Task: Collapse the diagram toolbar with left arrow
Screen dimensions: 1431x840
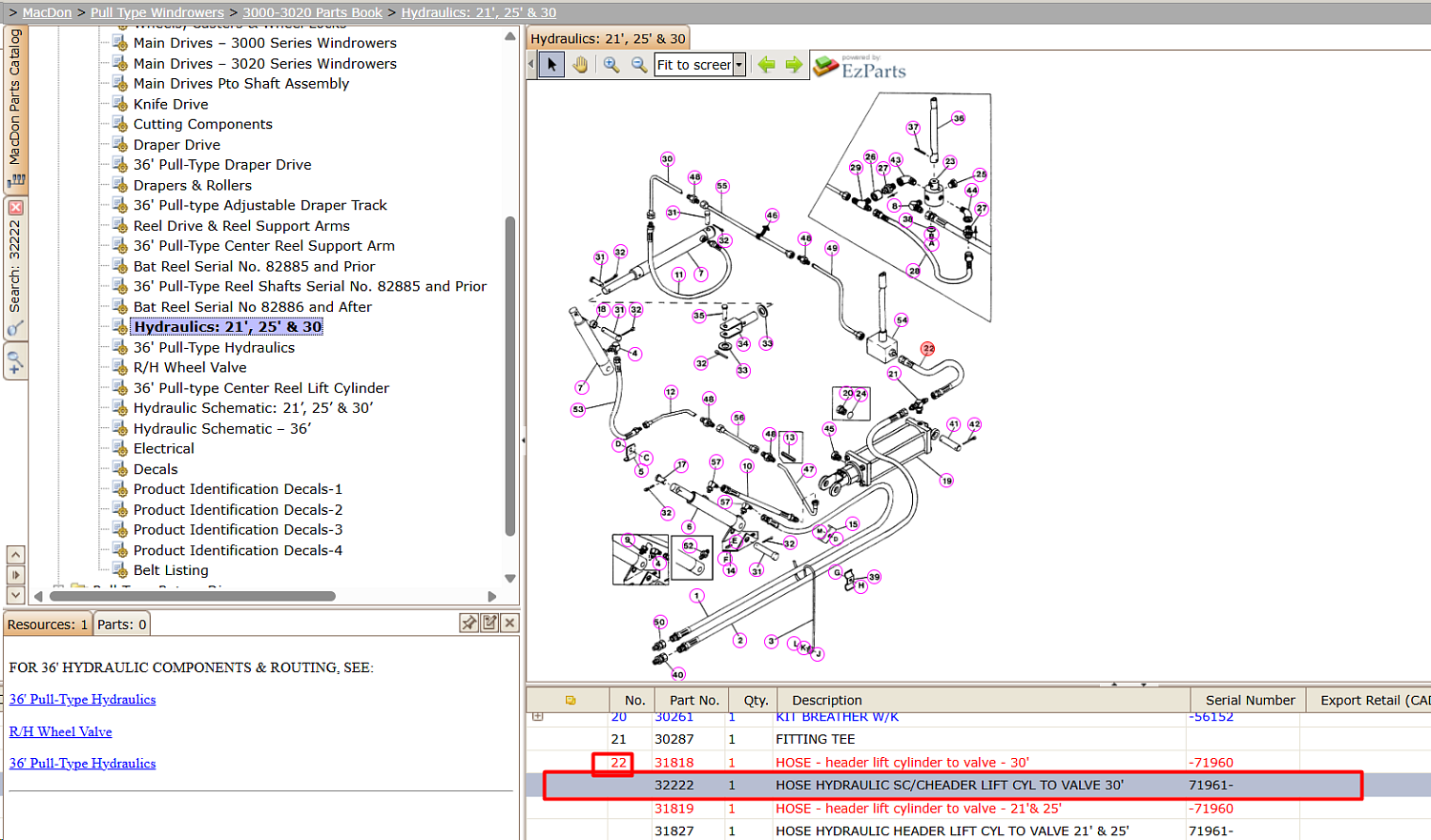Action: (531, 65)
